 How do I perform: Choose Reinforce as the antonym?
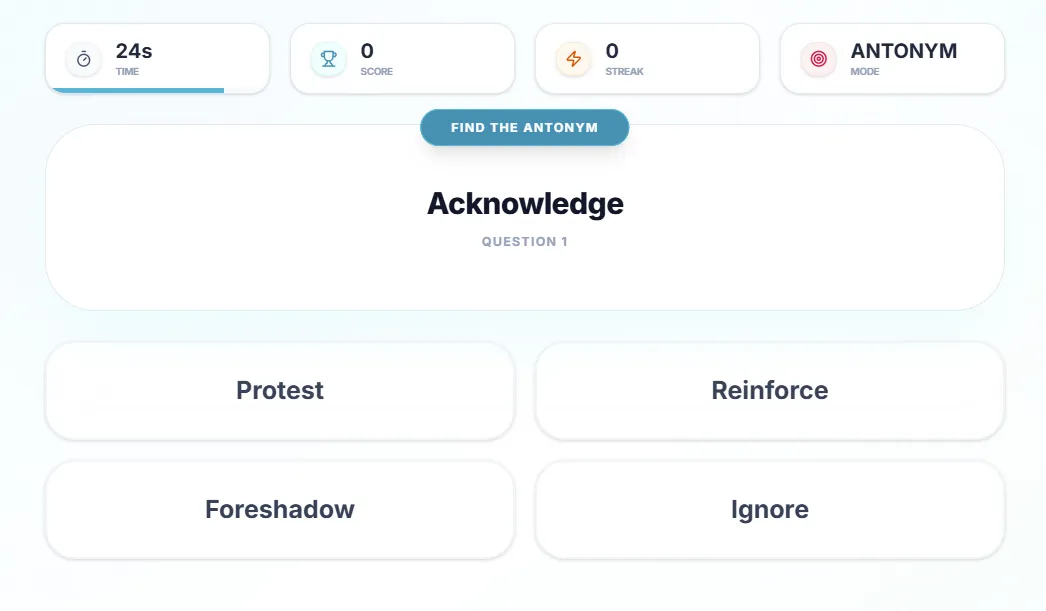[770, 391]
